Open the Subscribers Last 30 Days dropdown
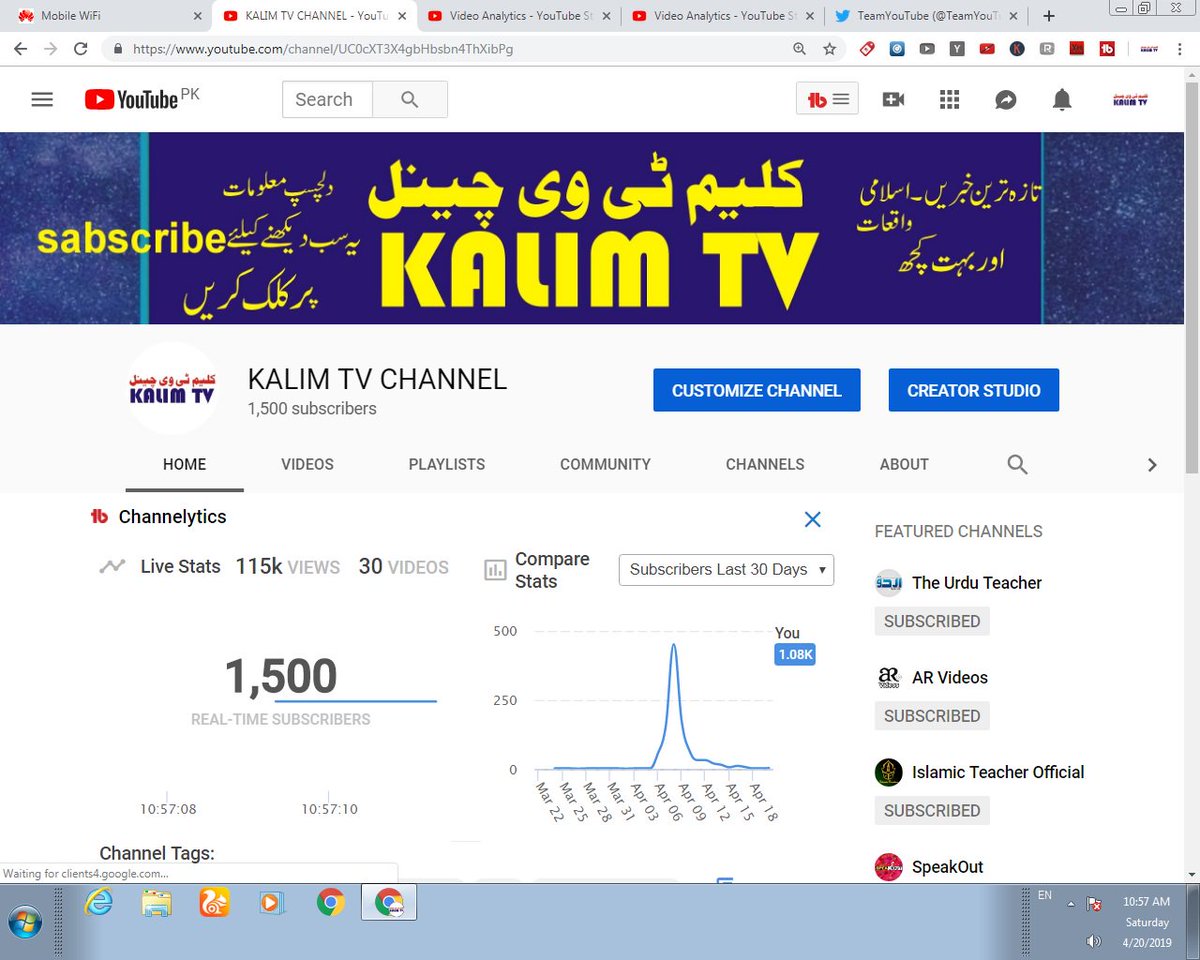Image resolution: width=1200 pixels, height=960 pixels. 726,569
